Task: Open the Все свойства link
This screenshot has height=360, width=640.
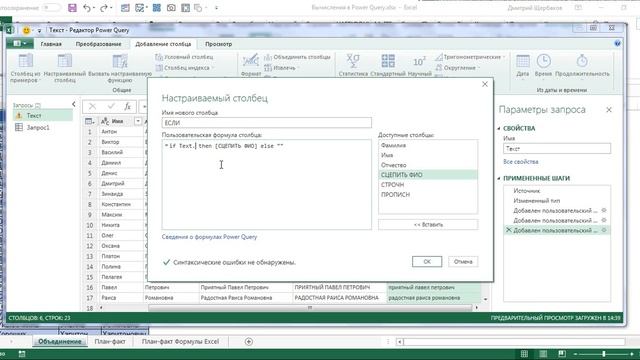Action: (521, 162)
